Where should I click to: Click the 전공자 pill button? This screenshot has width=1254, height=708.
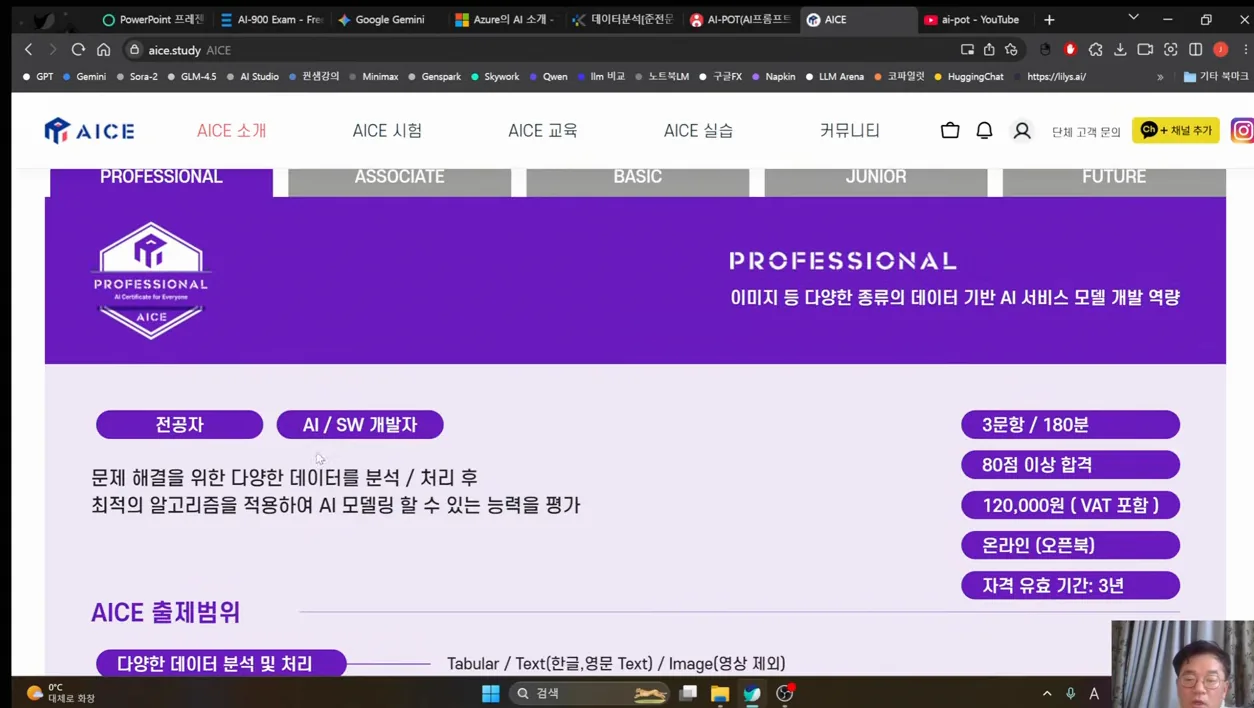click(x=179, y=424)
